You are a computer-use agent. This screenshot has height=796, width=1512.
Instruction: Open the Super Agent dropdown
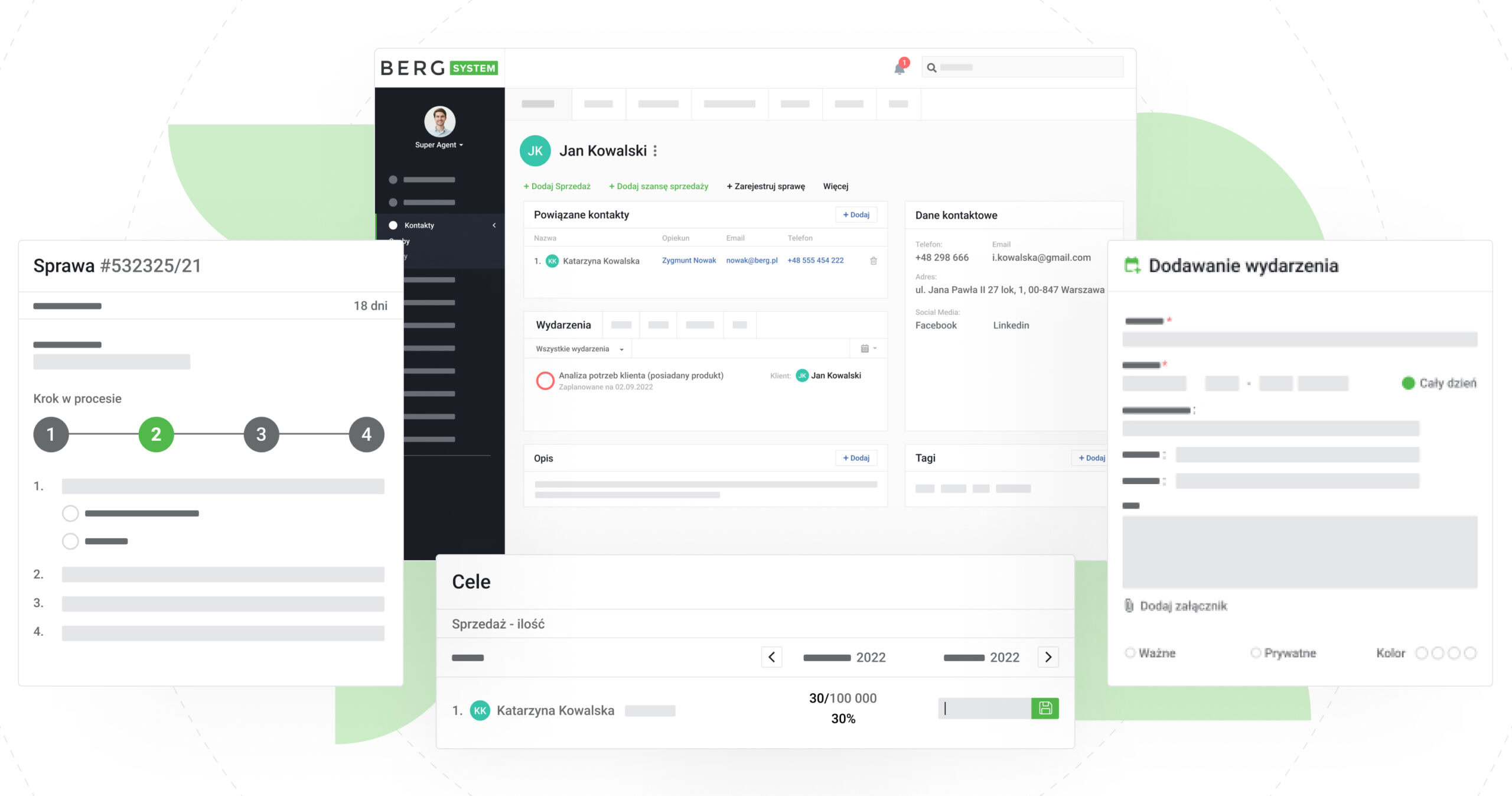pos(439,145)
